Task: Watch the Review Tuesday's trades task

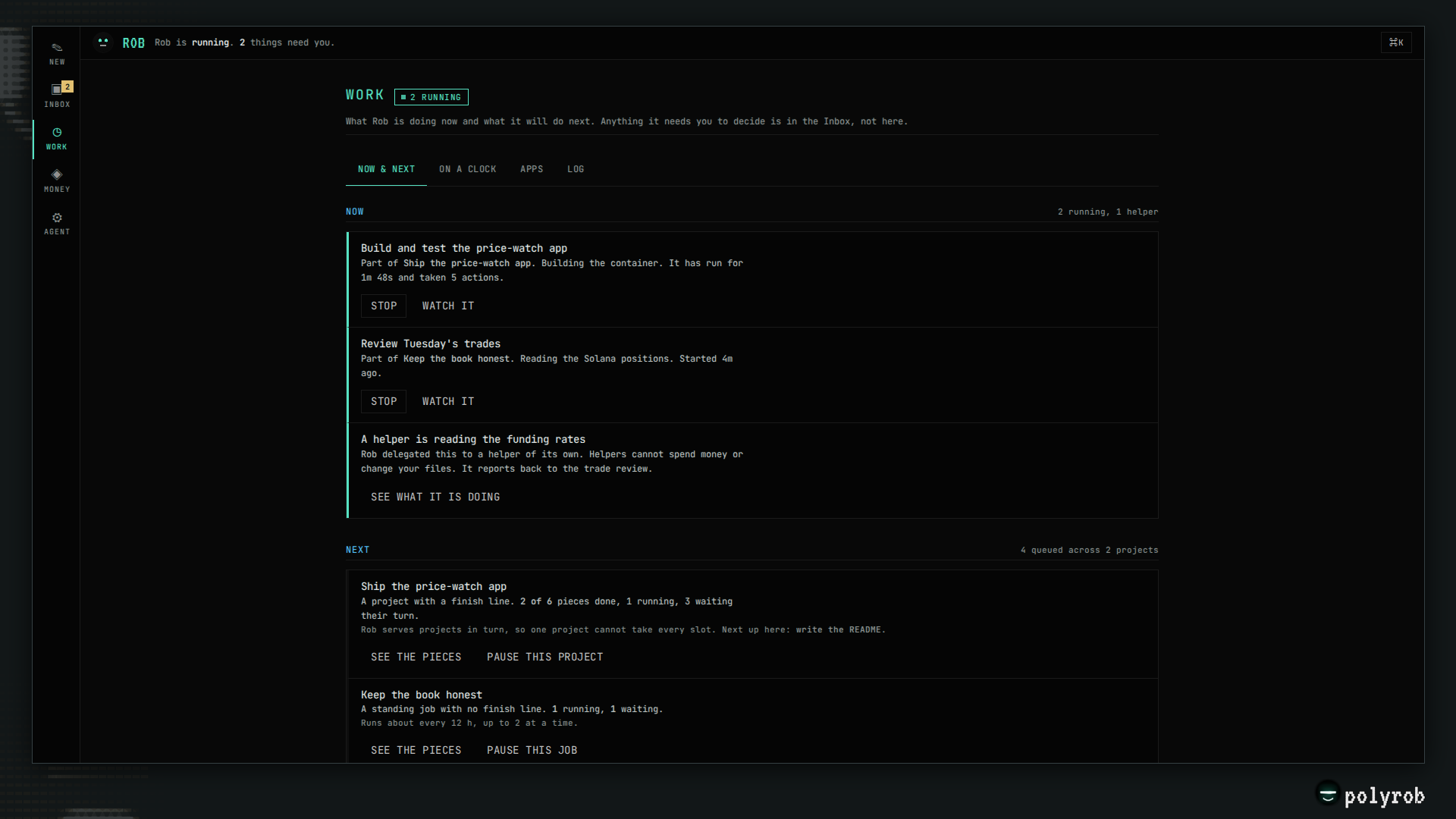Action: point(448,401)
